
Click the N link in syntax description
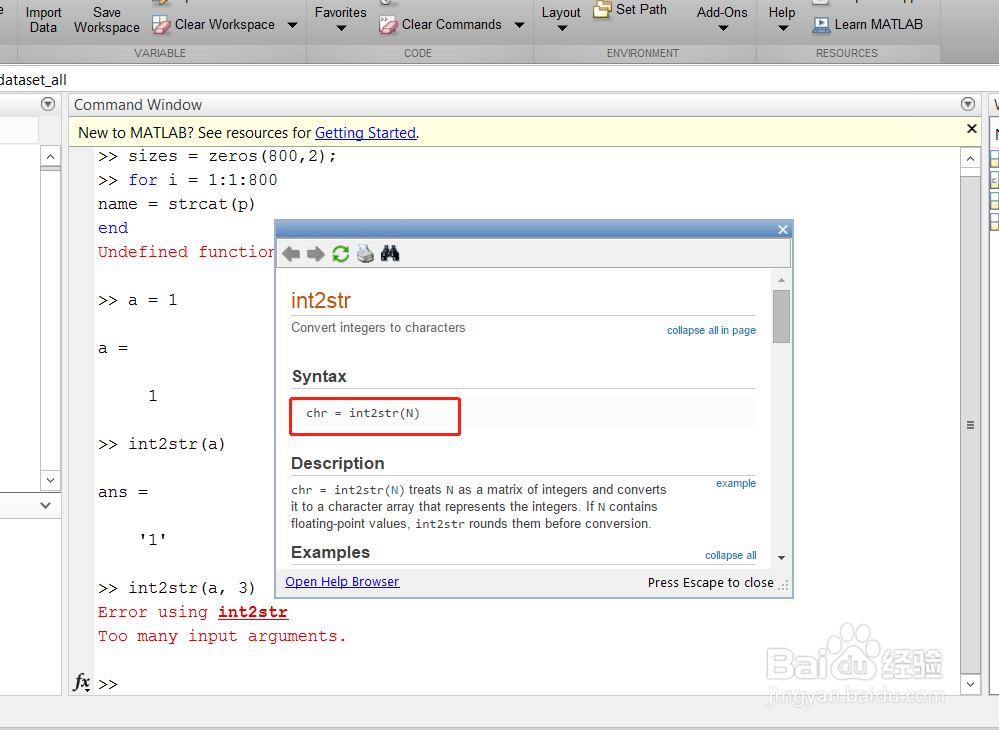pyautogui.click(x=394, y=490)
